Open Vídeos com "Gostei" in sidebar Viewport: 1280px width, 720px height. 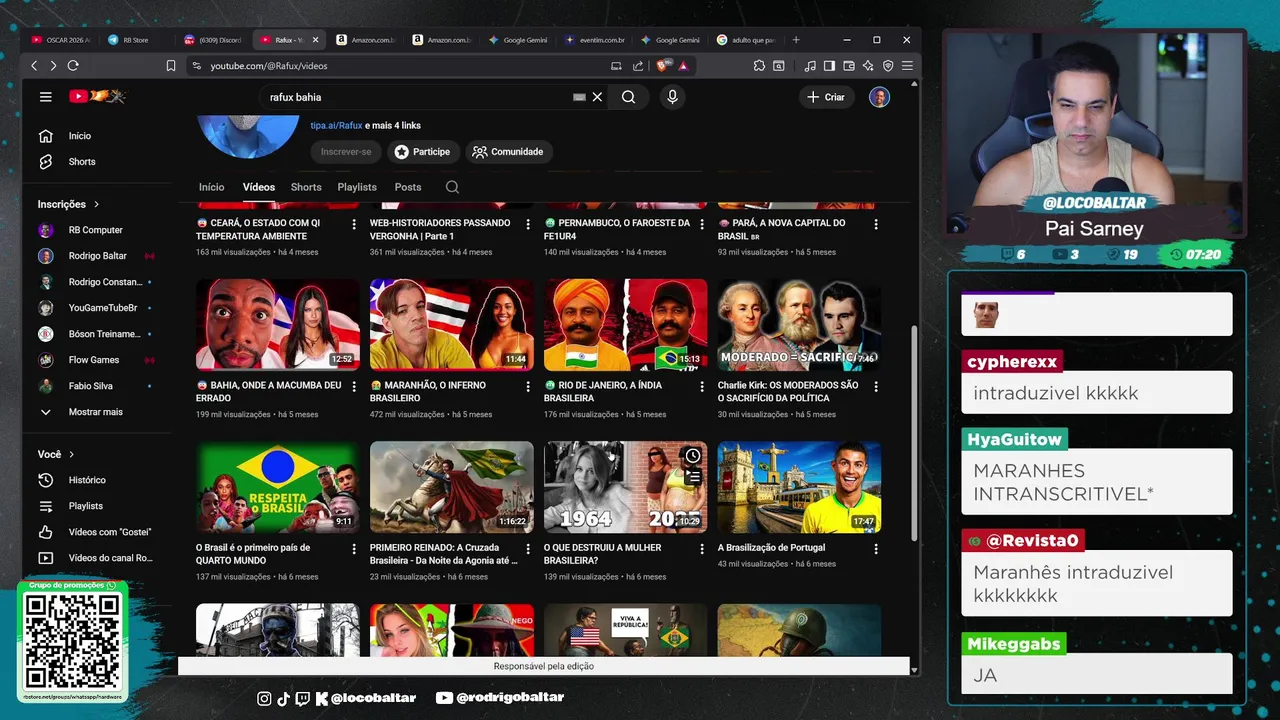pos(110,532)
